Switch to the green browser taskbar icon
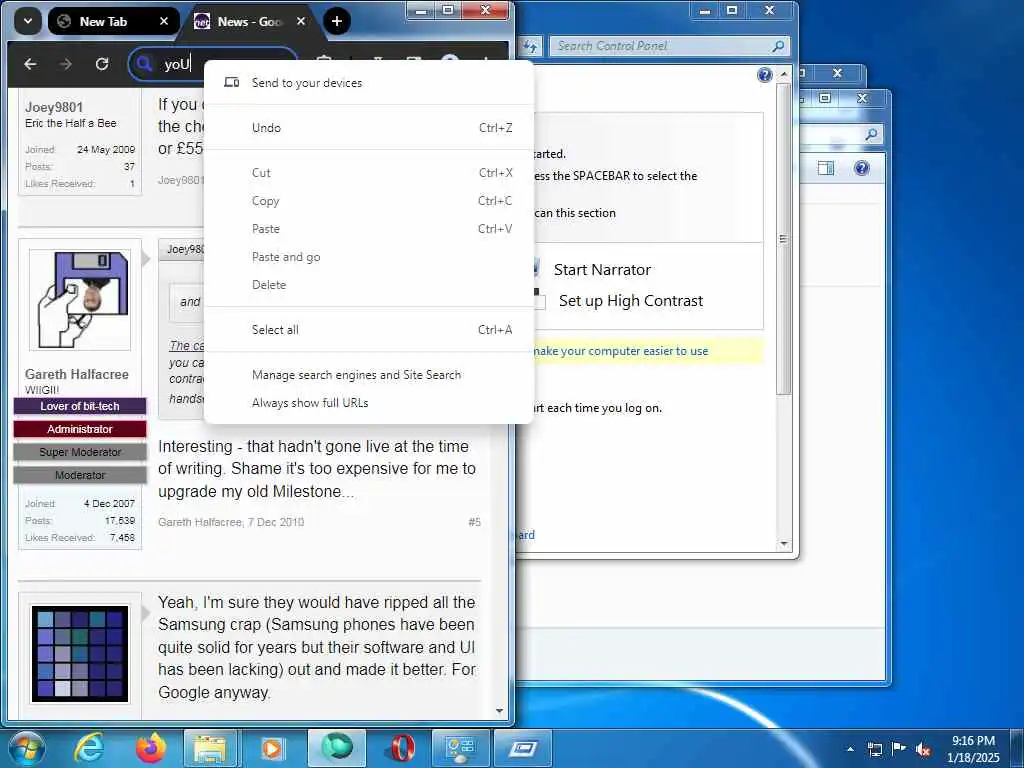Image resolution: width=1024 pixels, height=768 pixels. tap(337, 748)
